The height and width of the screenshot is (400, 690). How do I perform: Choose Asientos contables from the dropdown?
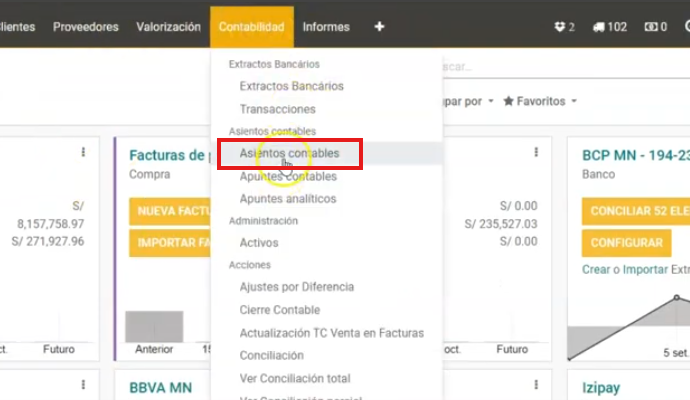coord(290,154)
